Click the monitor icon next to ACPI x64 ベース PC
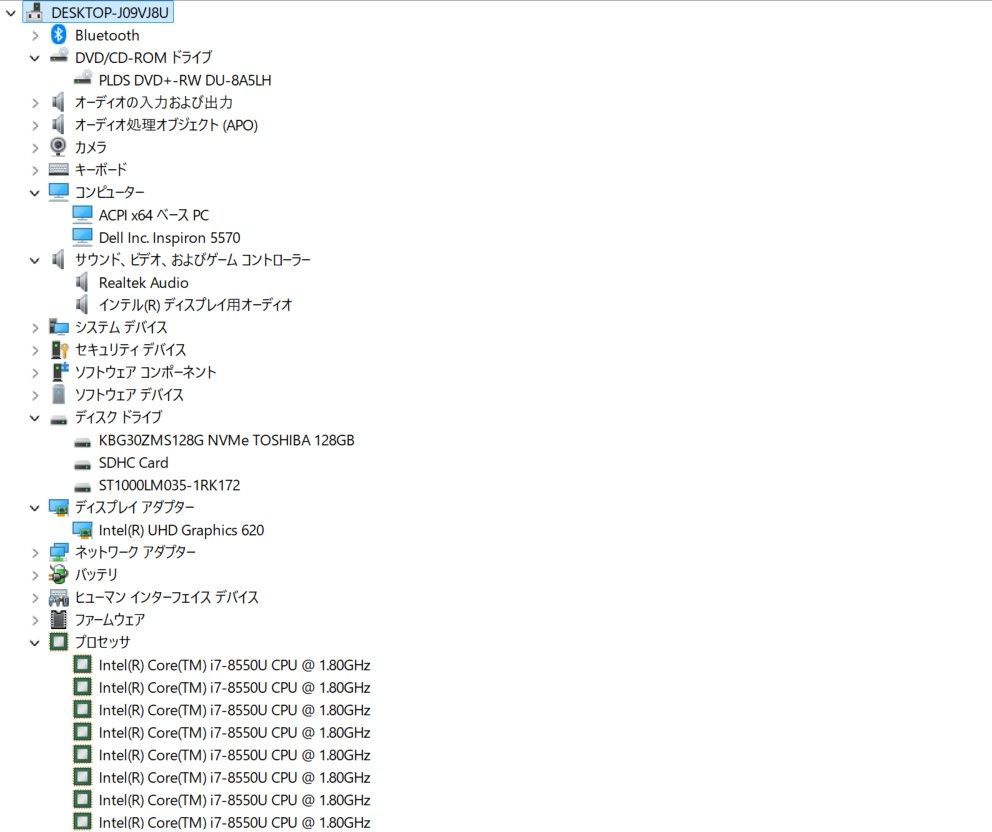This screenshot has height=832, width=992. (82, 215)
